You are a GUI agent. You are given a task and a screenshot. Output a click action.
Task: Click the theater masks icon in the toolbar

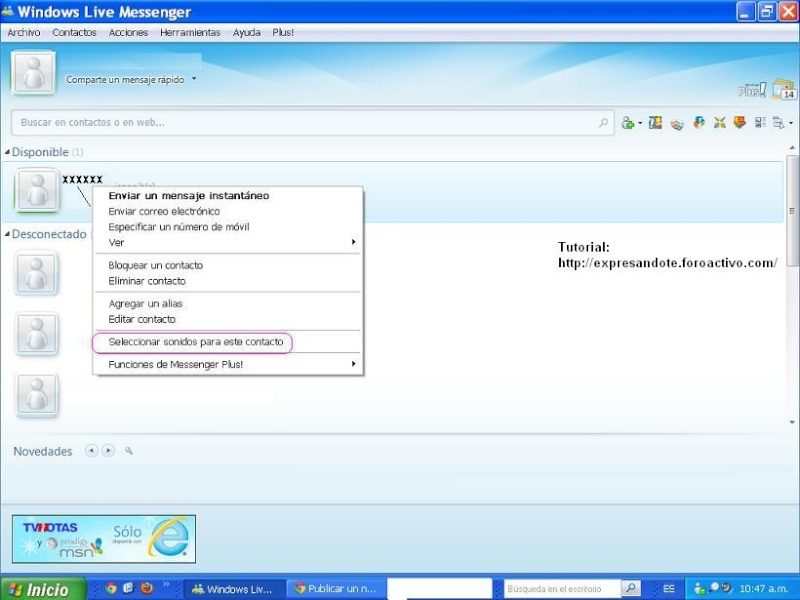coord(677,123)
